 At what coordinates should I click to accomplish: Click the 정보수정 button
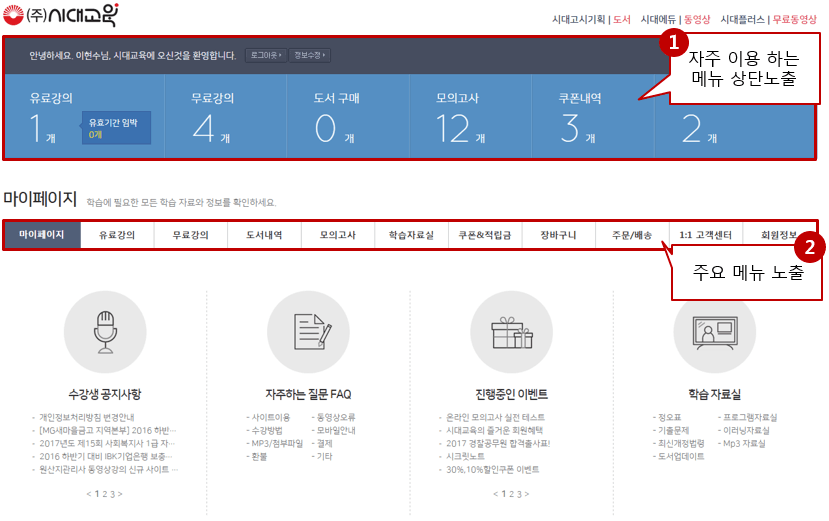click(x=309, y=55)
